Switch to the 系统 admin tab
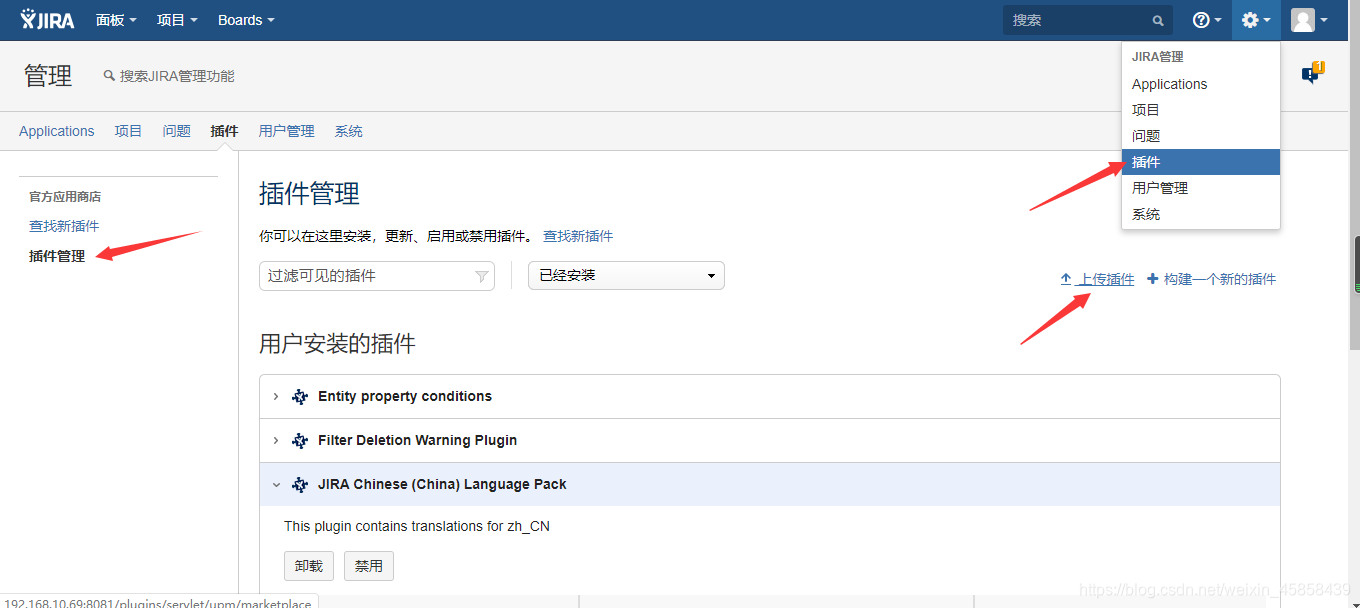Screen dimensions: 1360x608 (x=349, y=131)
